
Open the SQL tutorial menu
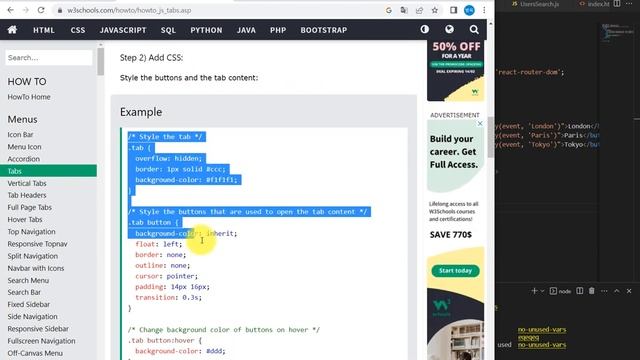[168, 30]
